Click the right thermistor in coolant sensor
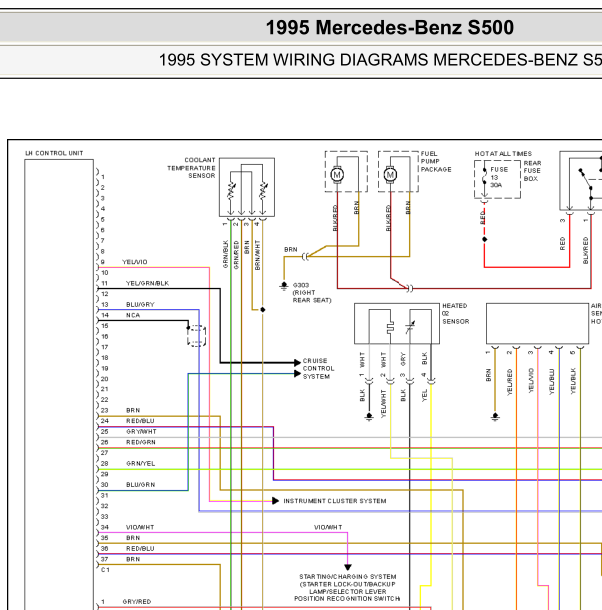Screen dimensions: 602x610 coord(263,191)
